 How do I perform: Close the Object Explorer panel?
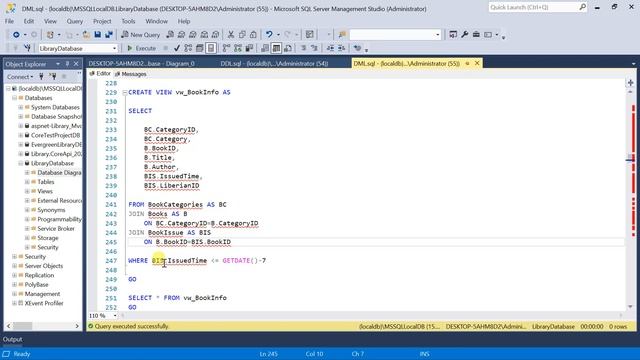click(76, 64)
